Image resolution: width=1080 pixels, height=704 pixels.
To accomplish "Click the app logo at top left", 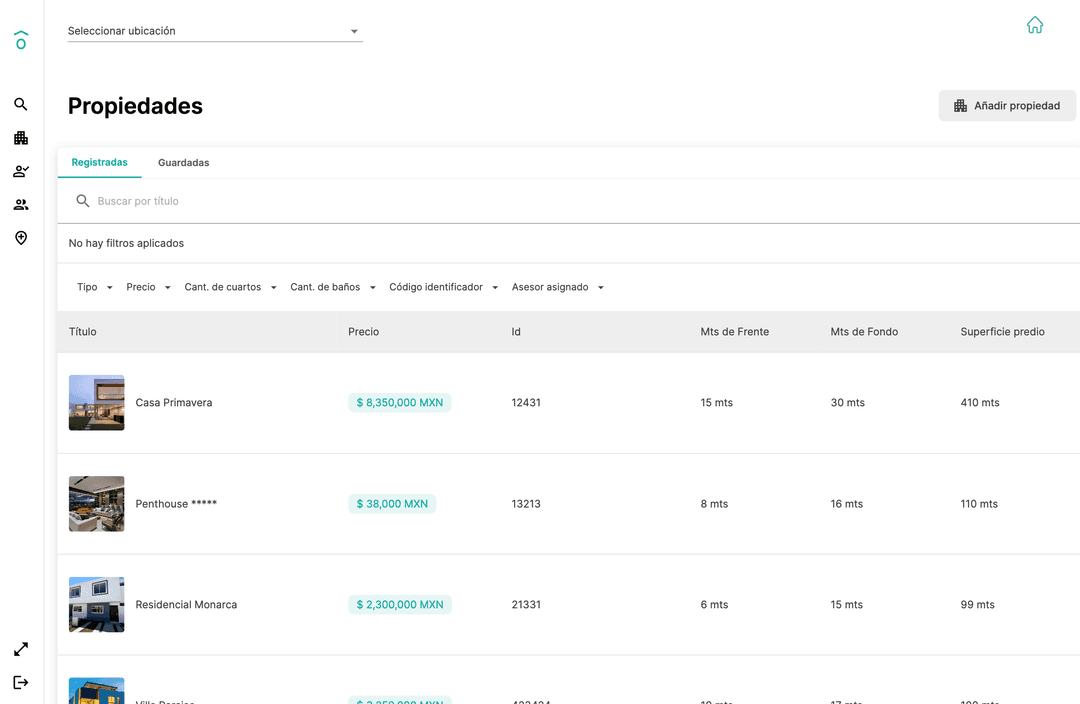I will click(21, 40).
